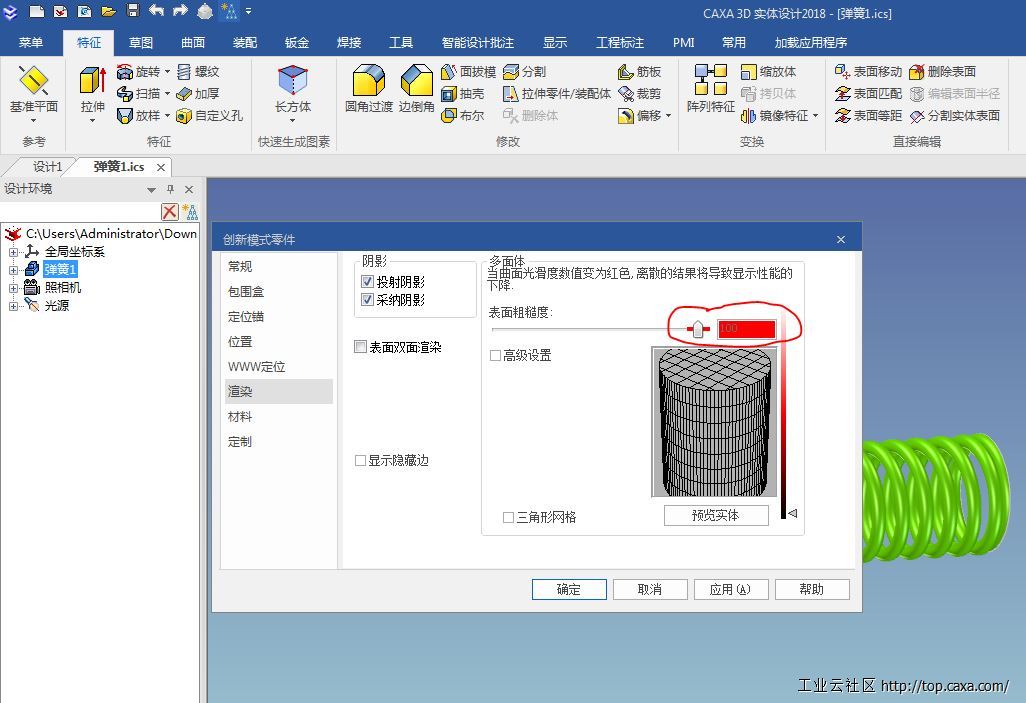This screenshot has height=703, width=1026.
Task: Uncheck 投射阴影 cast shadows
Action: pyautogui.click(x=367, y=281)
